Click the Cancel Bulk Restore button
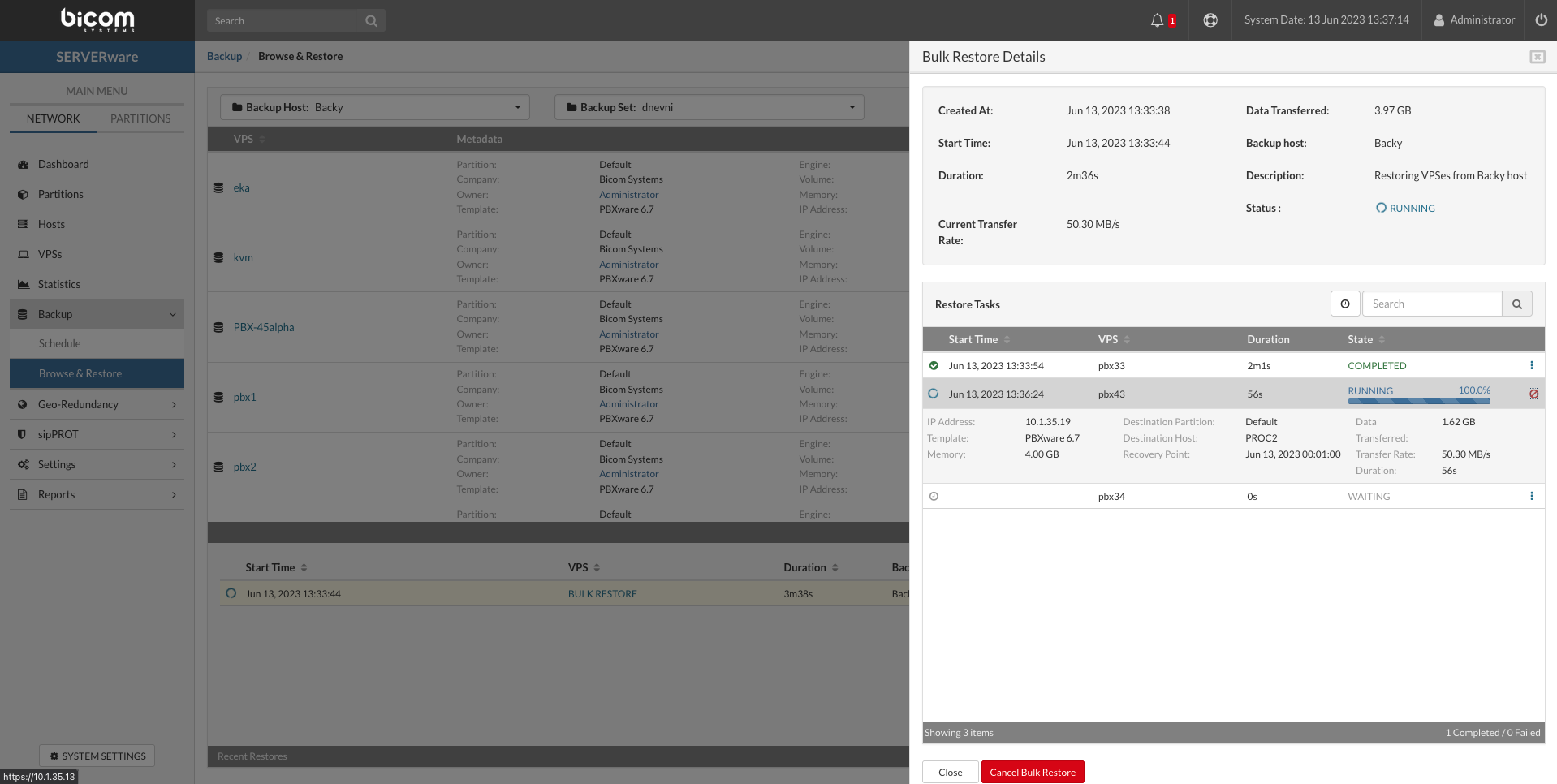This screenshot has height=784, width=1557. point(1032,773)
